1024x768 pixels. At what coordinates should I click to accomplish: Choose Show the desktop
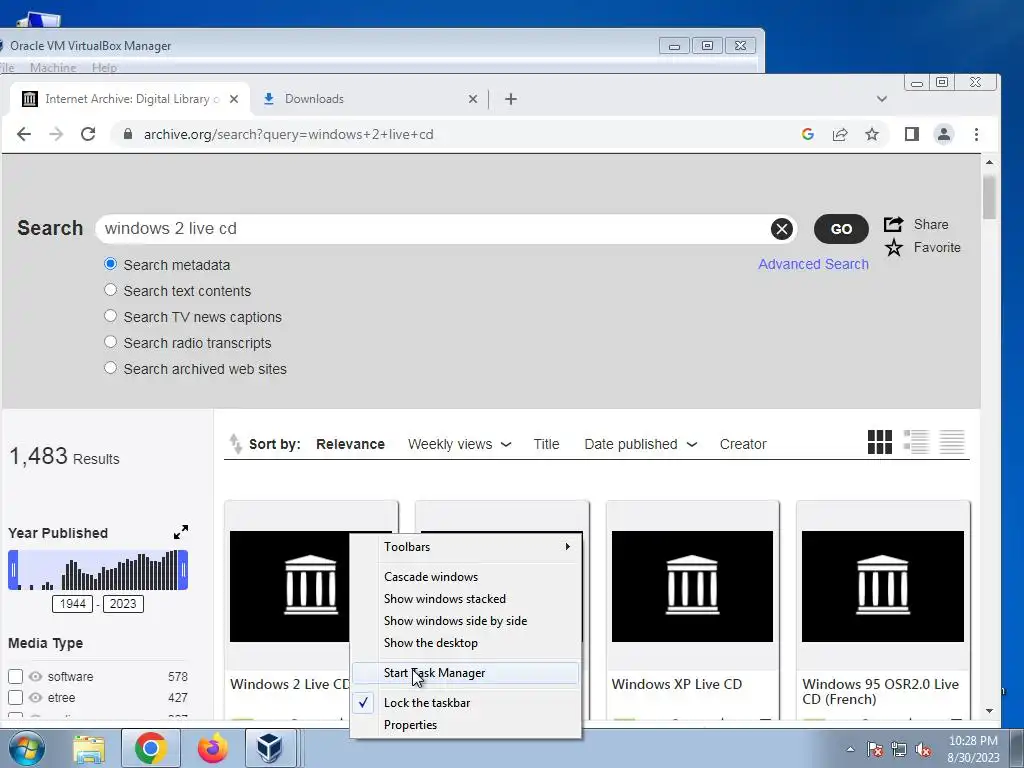tap(466, 643)
